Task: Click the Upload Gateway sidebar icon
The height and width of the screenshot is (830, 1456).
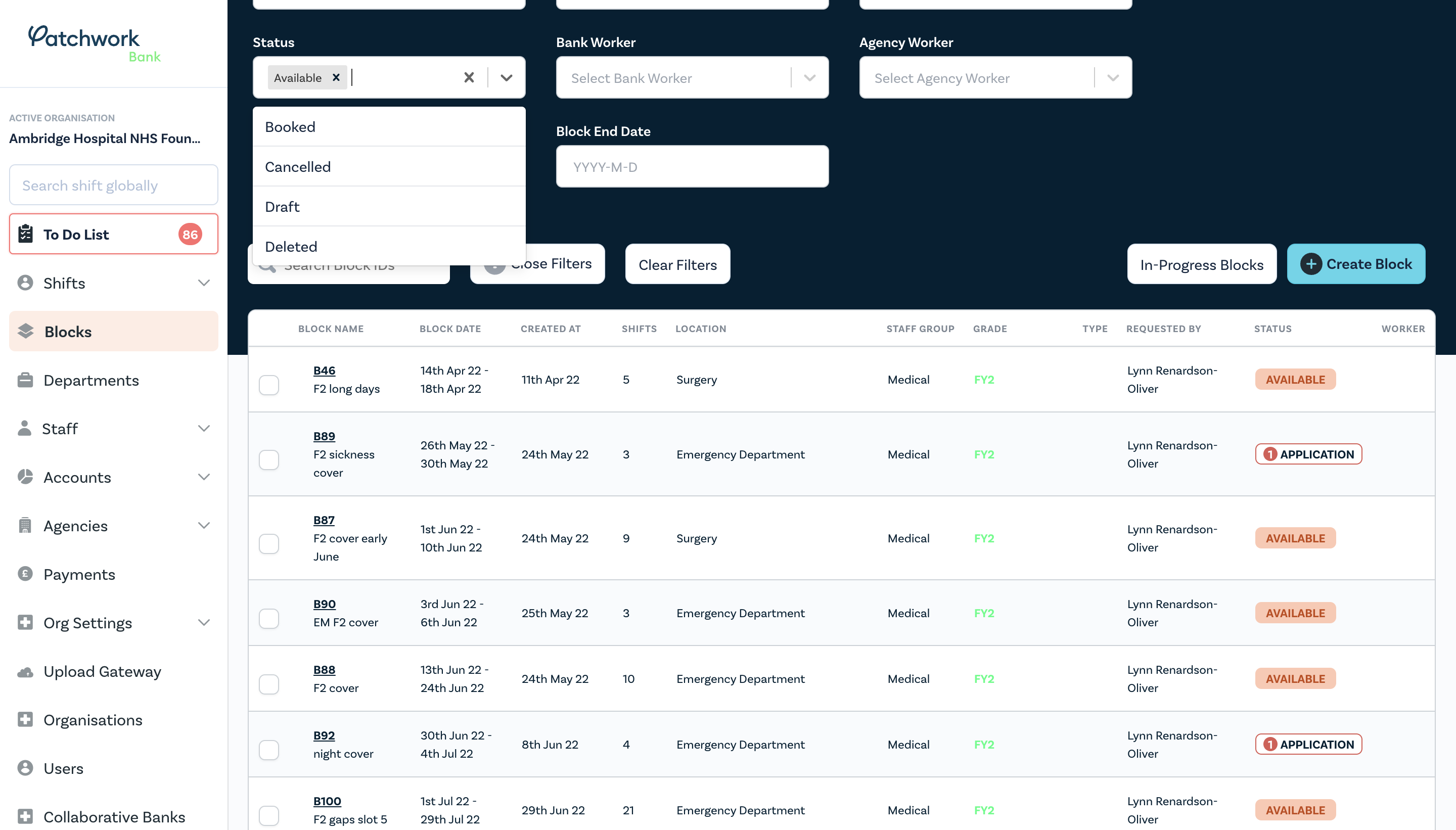Action: (x=25, y=671)
